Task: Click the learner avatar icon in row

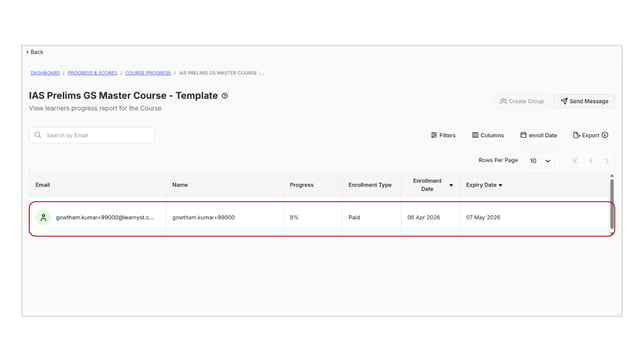Action: [43, 217]
